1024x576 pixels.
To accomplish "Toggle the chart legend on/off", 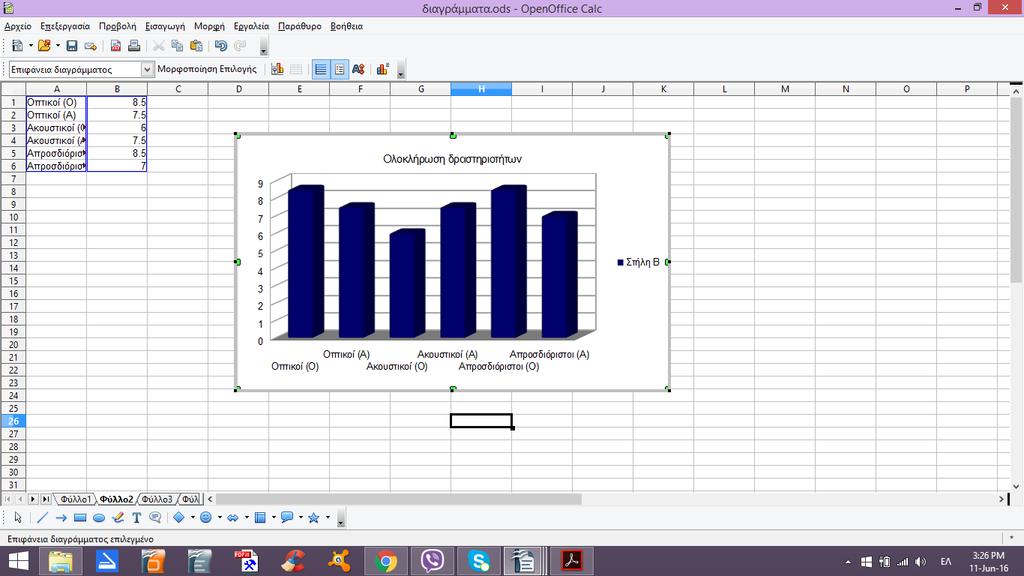I will [x=340, y=69].
